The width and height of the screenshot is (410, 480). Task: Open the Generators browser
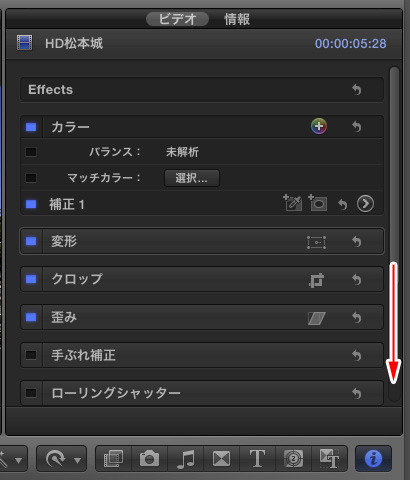pos(293,459)
